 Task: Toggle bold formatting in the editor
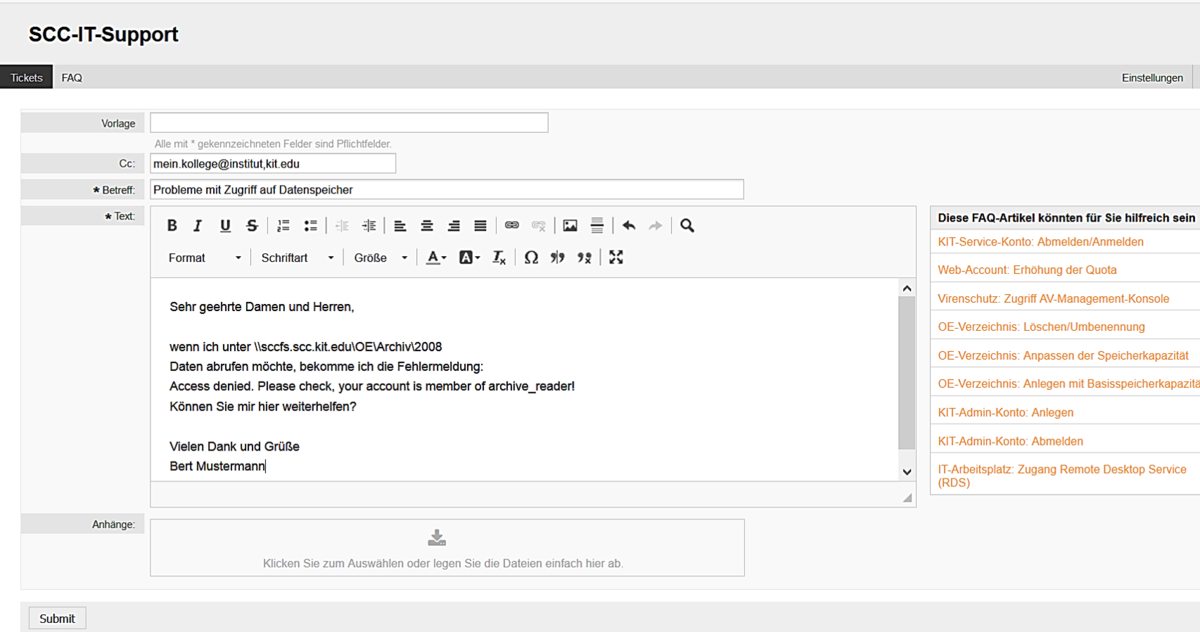(172, 226)
